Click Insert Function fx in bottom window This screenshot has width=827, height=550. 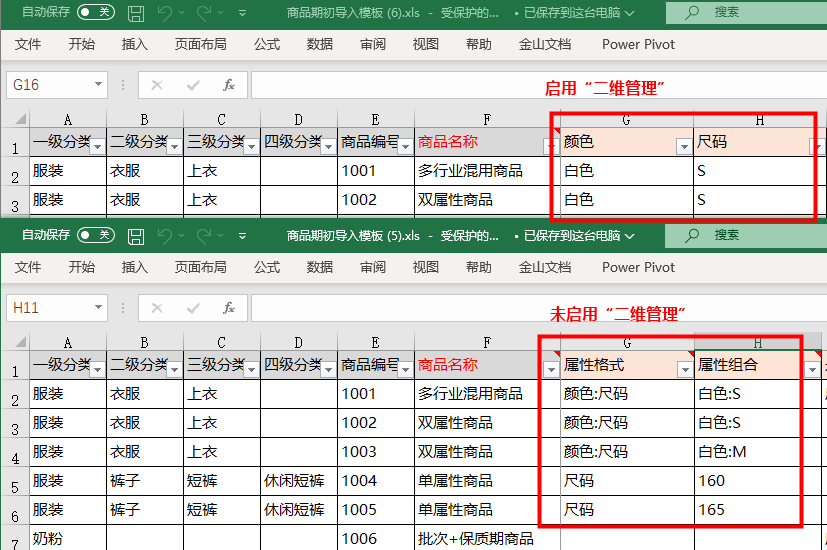coord(228,308)
